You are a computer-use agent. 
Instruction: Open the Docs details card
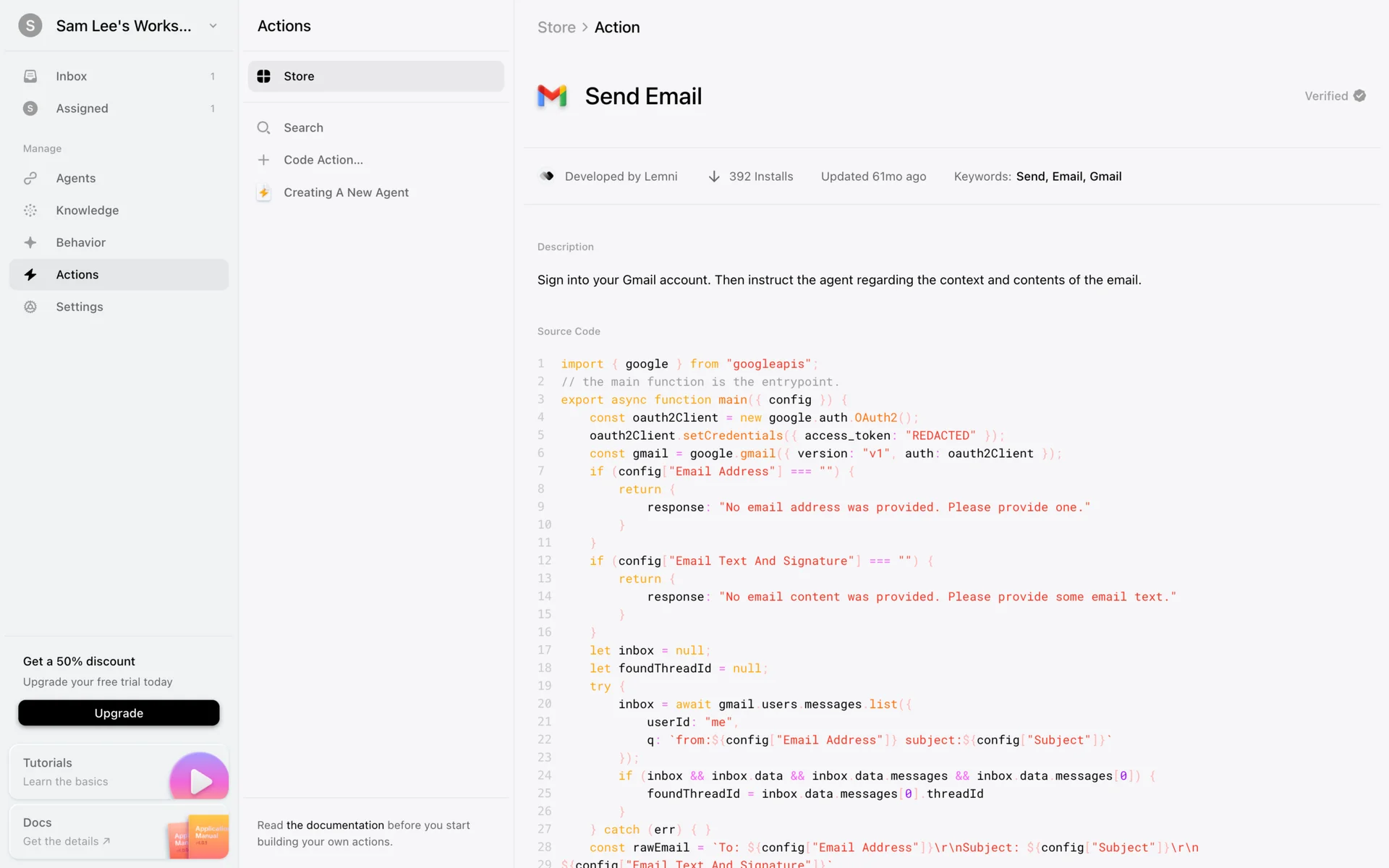tap(119, 832)
